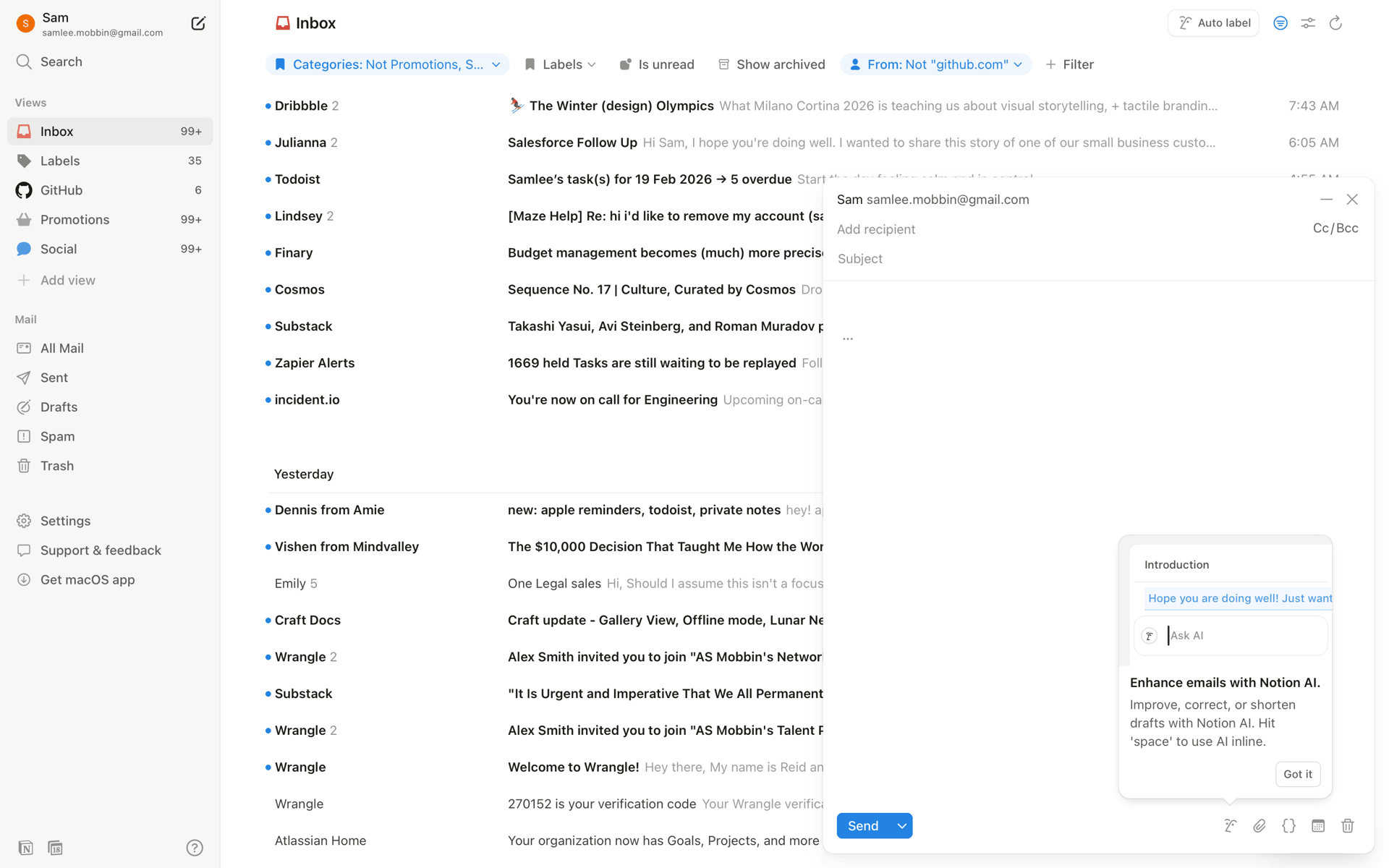The image size is (1389, 868).
Task: Minimize the compose draft window
Action: click(x=1326, y=199)
